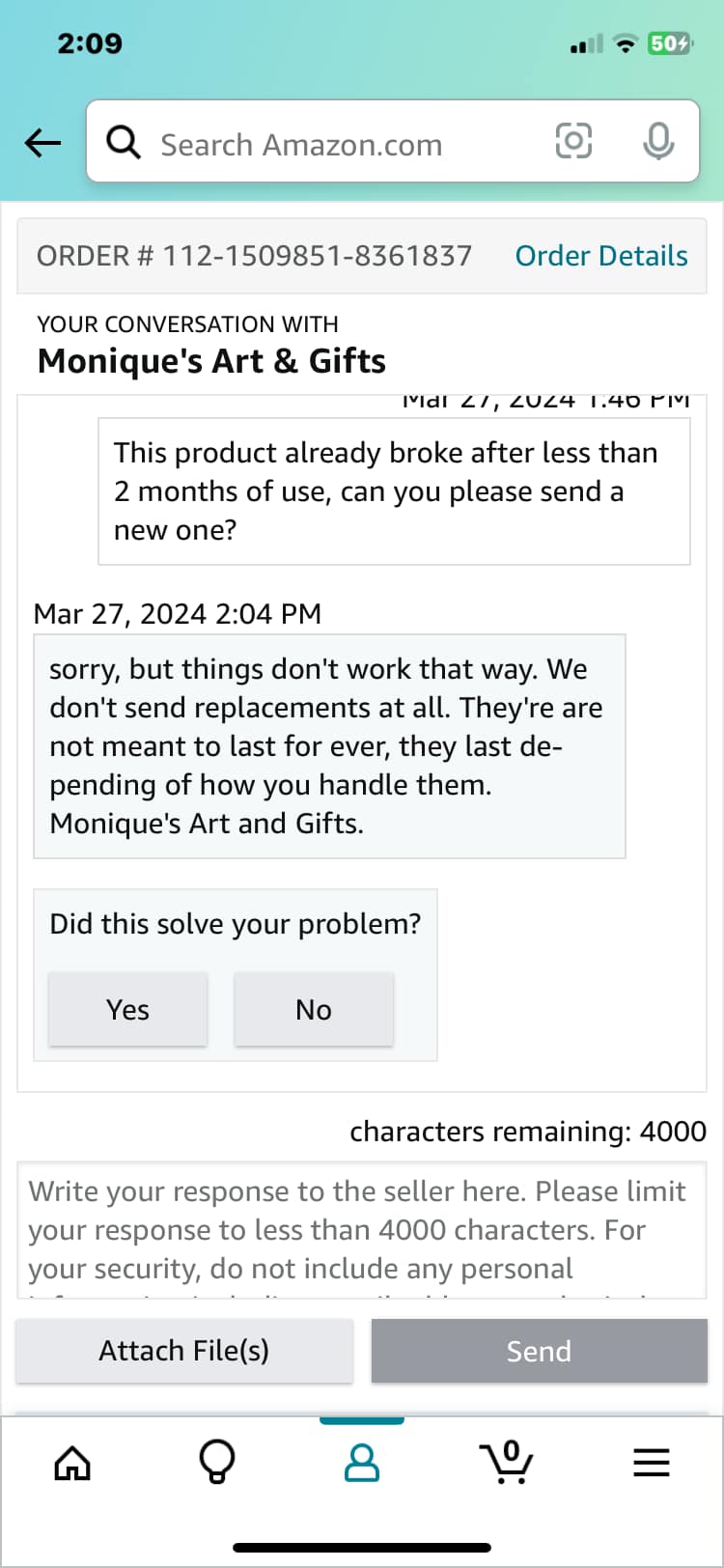Open the Order Details link
Viewport: 724px width, 1568px height.
click(601, 256)
